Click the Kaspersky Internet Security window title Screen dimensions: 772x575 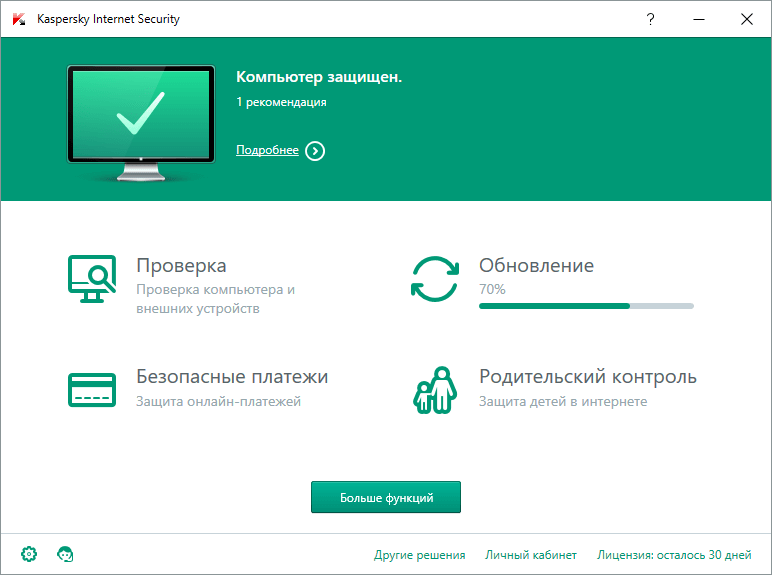[108, 19]
